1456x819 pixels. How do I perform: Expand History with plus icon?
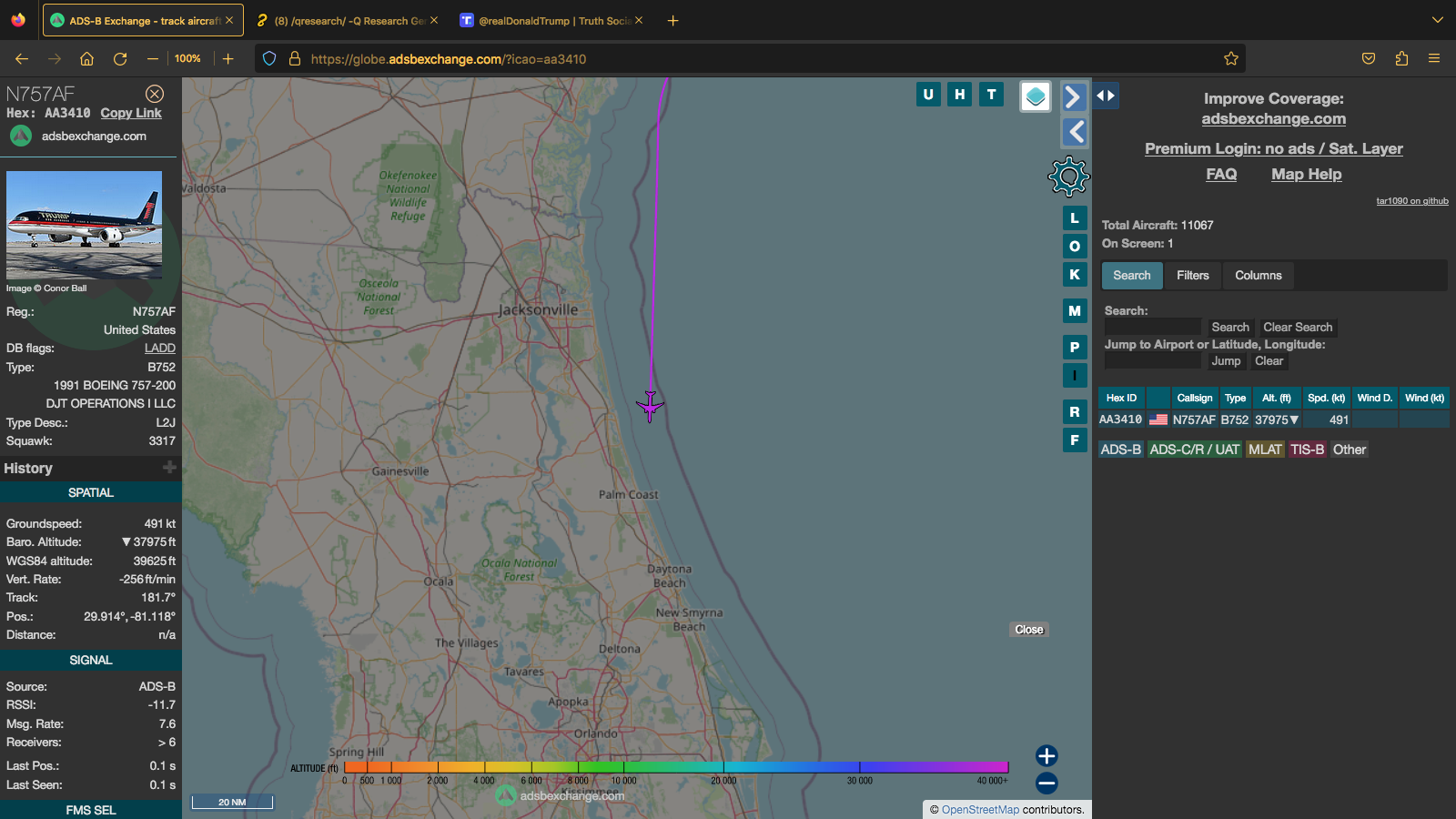tap(169, 468)
